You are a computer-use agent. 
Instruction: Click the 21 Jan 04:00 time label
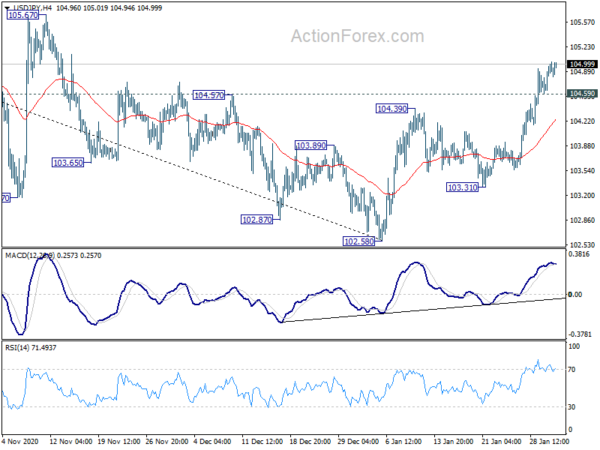pos(502,441)
